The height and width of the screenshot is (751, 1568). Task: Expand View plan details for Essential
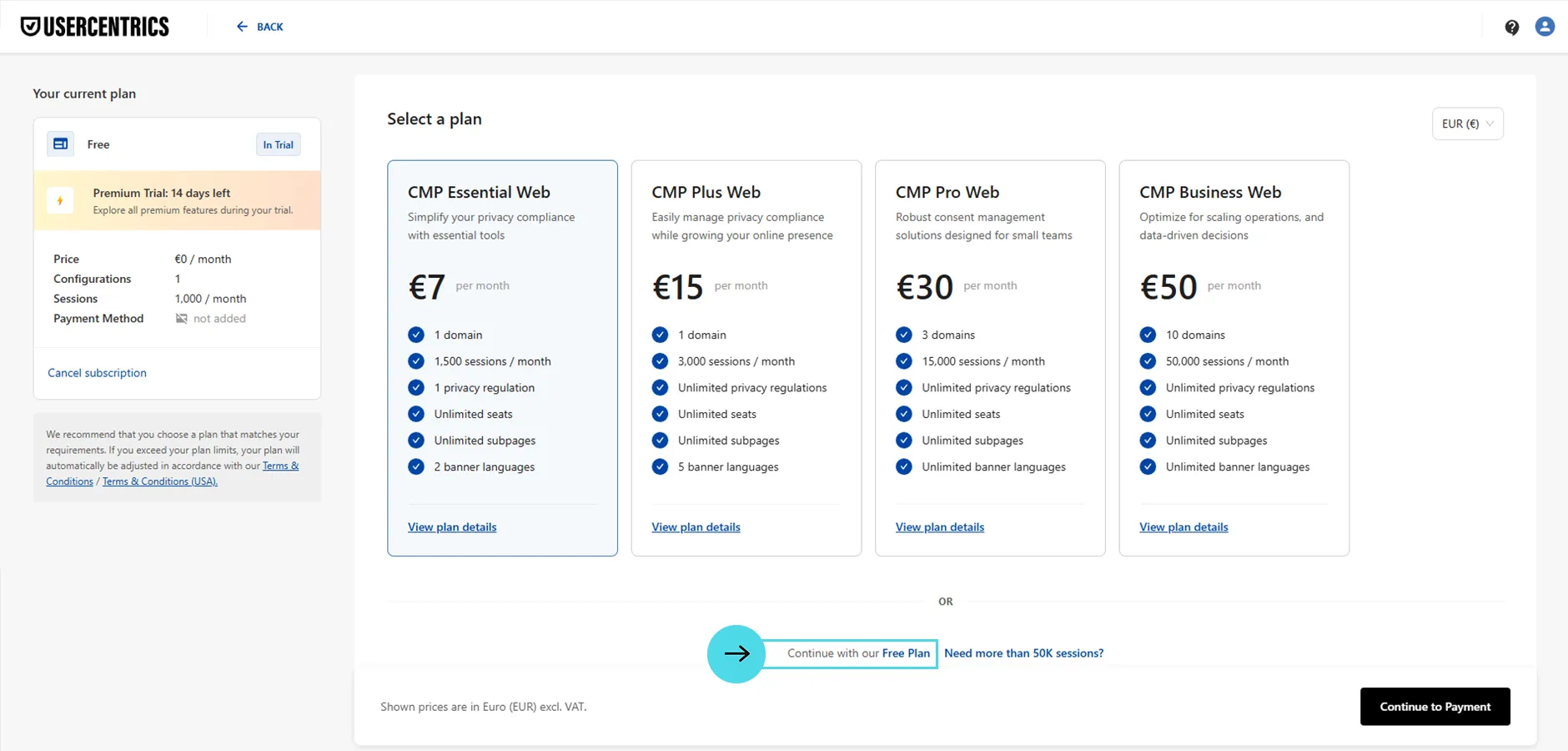pos(452,527)
